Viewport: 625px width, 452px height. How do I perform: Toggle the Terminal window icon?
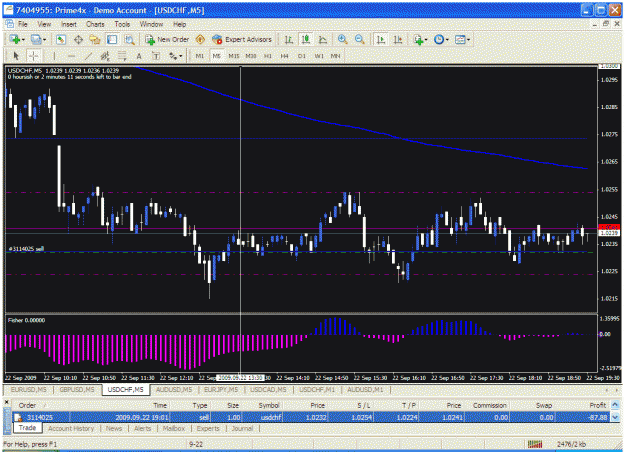coord(112,39)
